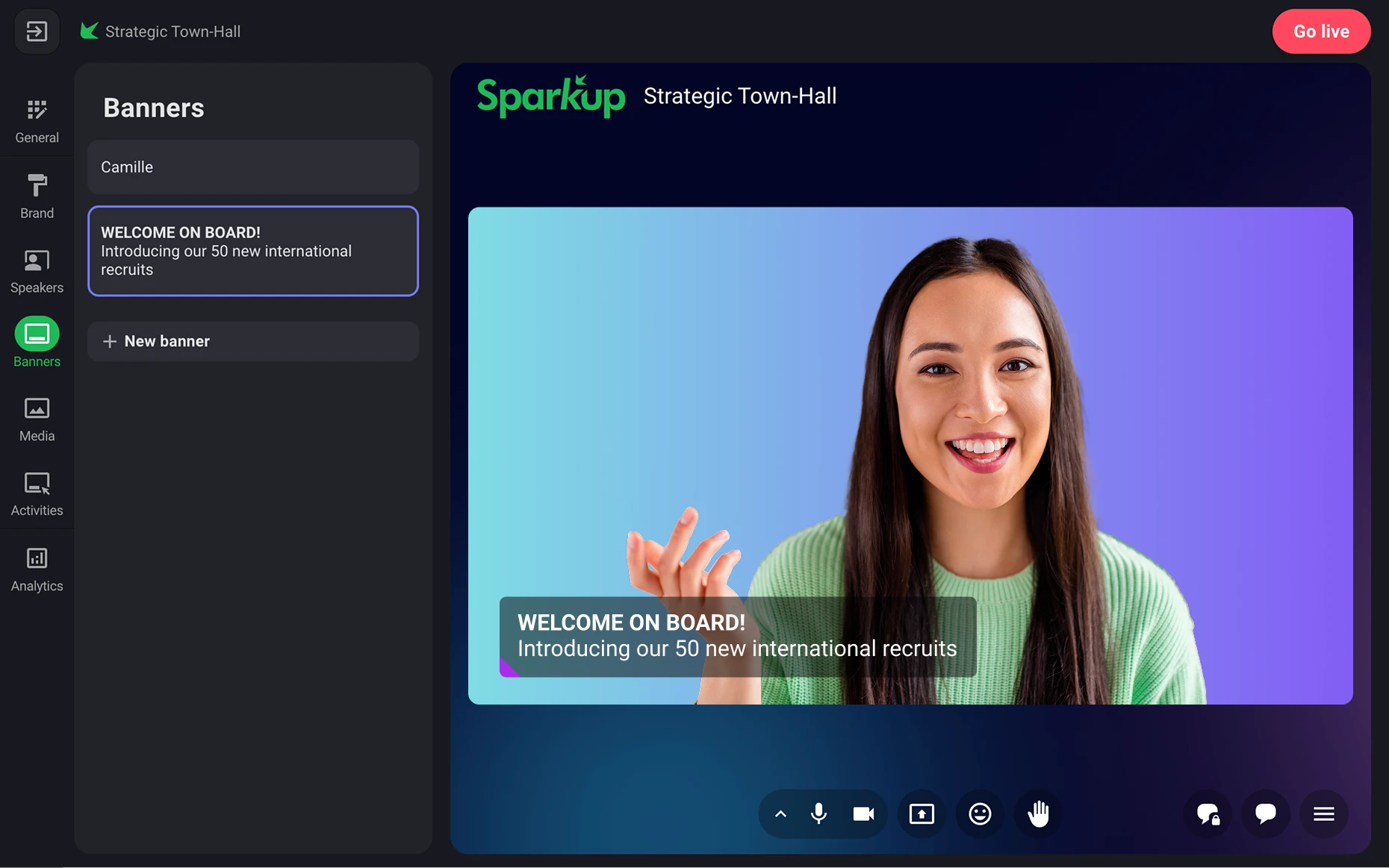Mute the microphone
The image size is (1389, 868).
click(818, 814)
